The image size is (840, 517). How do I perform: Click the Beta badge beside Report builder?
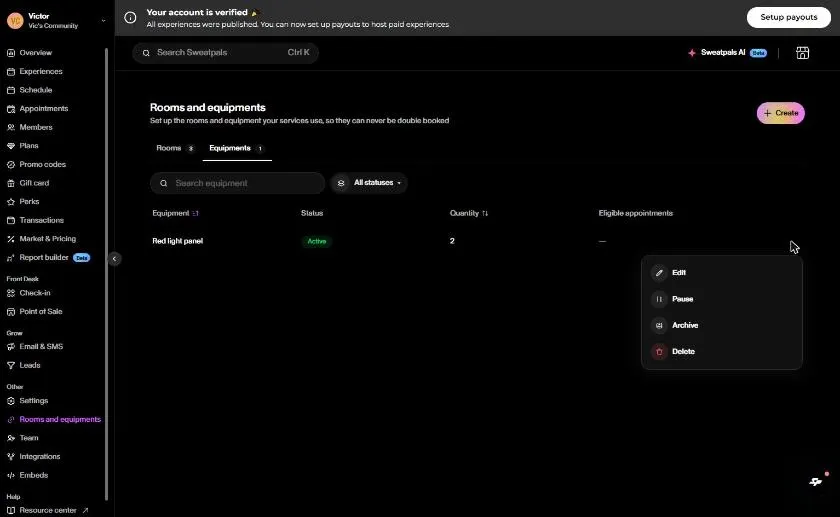tap(81, 258)
